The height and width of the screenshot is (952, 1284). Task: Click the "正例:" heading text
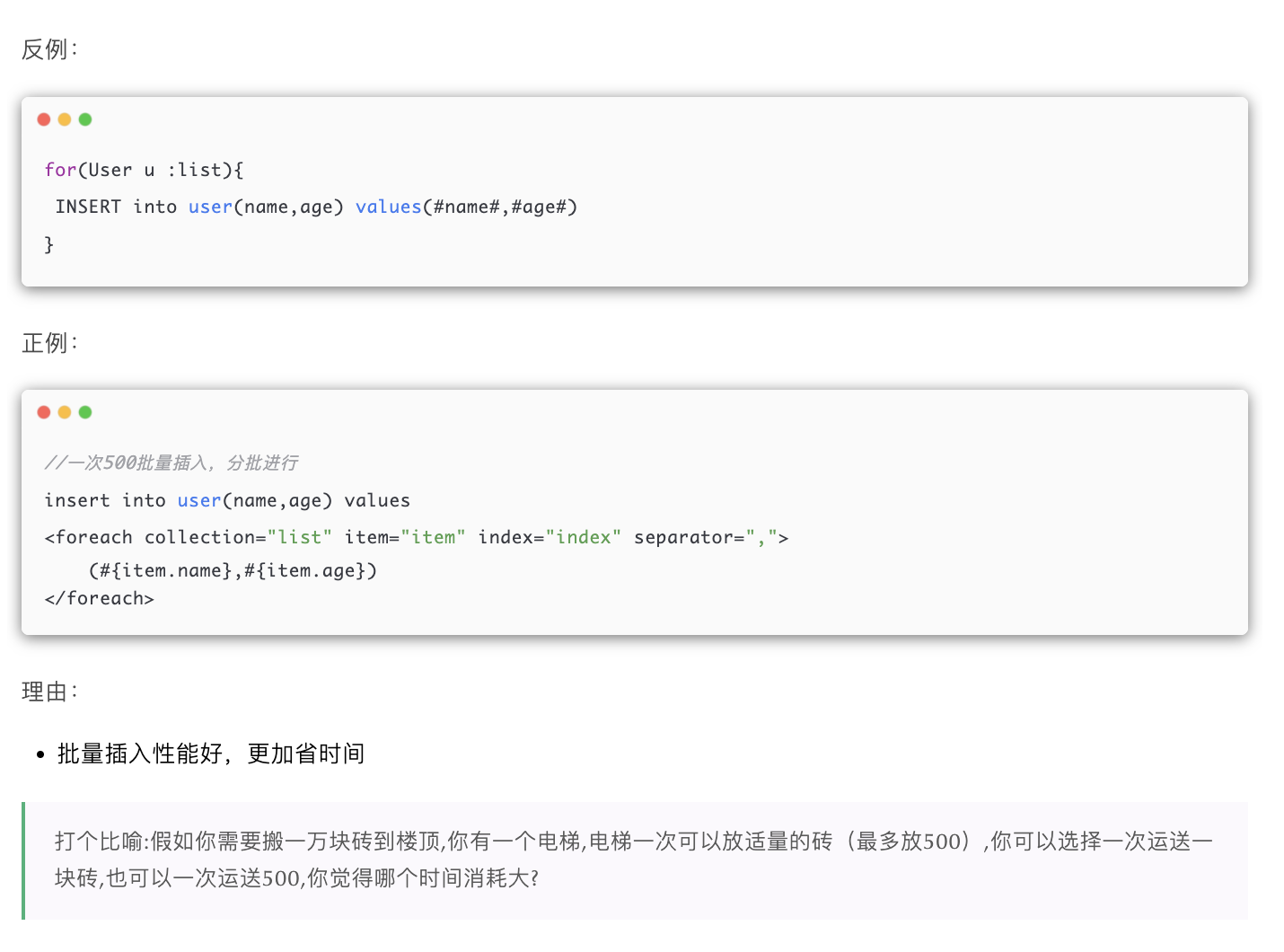click(x=49, y=343)
